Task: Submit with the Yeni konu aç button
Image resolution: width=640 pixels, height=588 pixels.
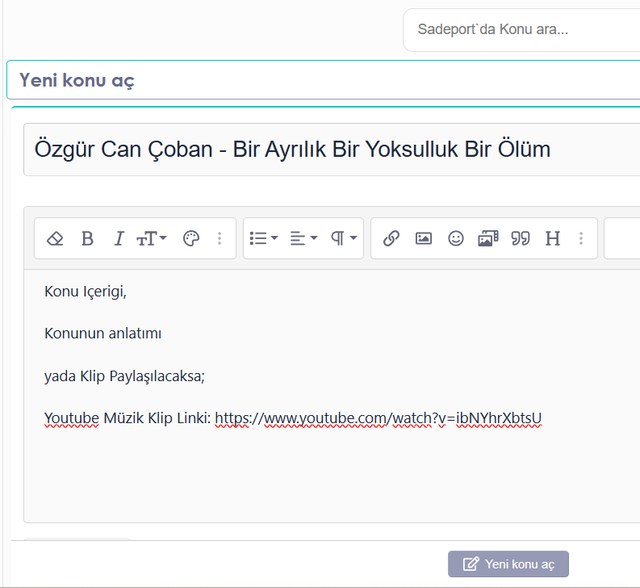Action: point(508,564)
